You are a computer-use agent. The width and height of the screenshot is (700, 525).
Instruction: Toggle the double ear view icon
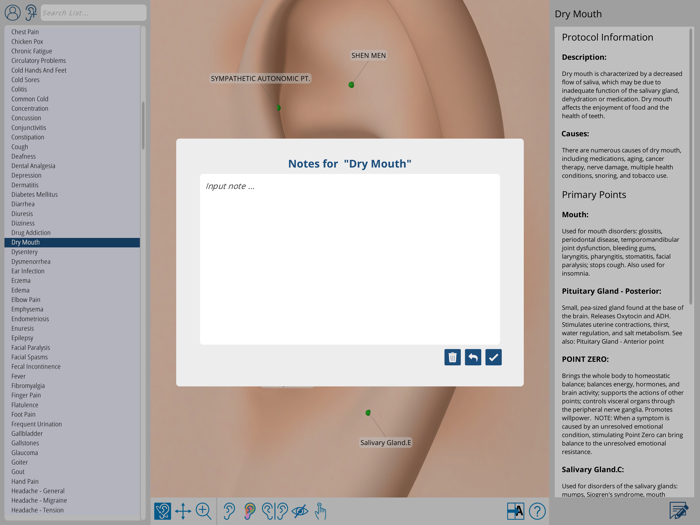click(275, 511)
